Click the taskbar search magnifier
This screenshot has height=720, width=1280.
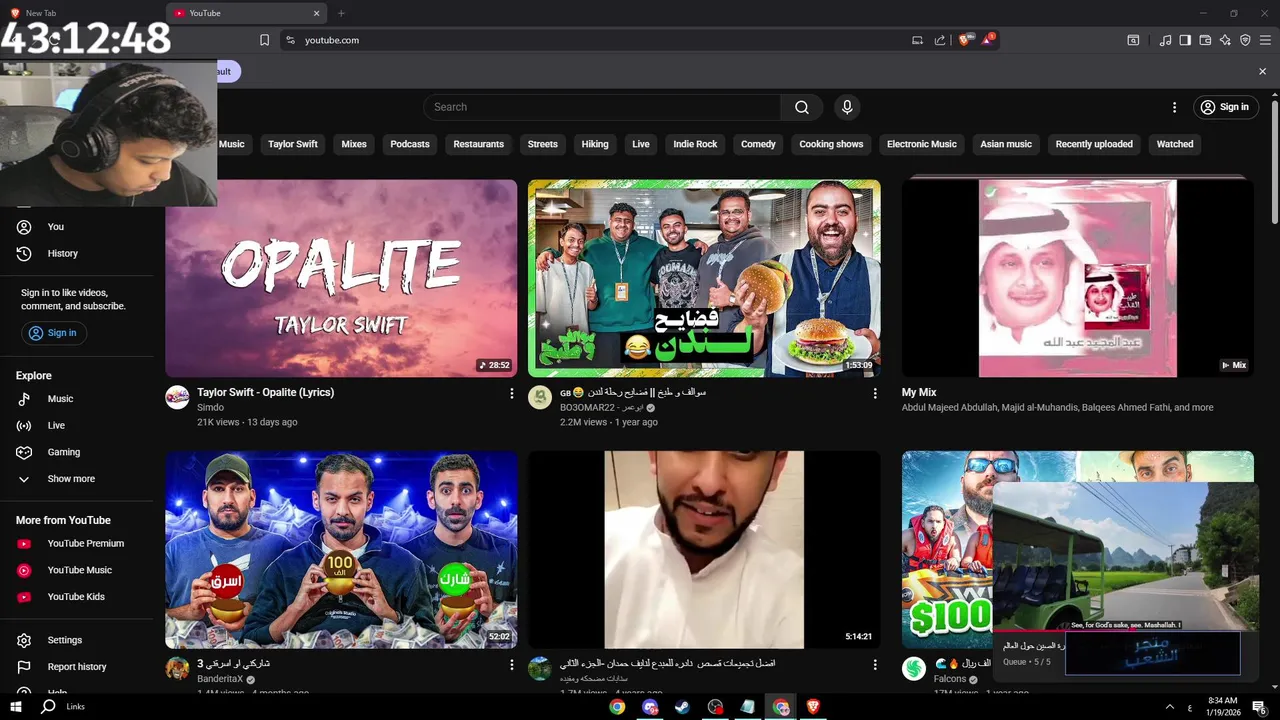coord(48,707)
